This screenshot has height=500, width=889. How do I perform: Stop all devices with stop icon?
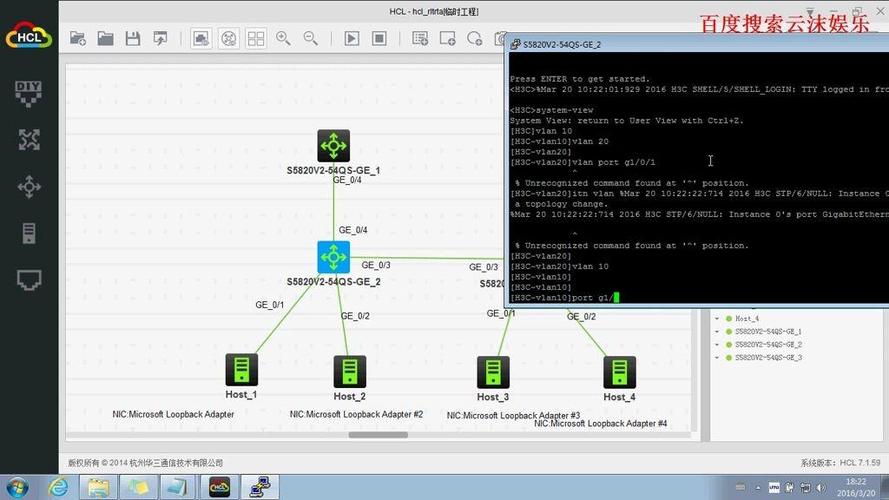379,38
